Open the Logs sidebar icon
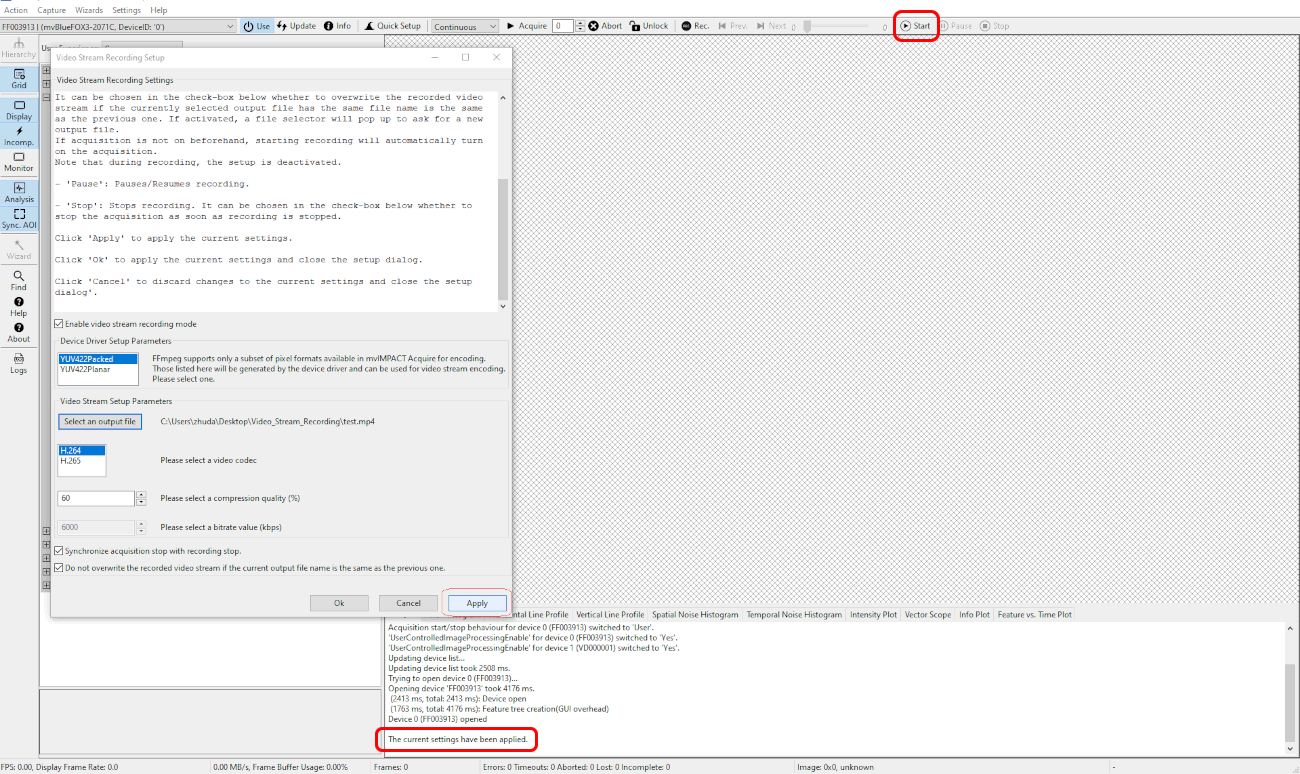The height and width of the screenshot is (774, 1300). click(x=19, y=363)
